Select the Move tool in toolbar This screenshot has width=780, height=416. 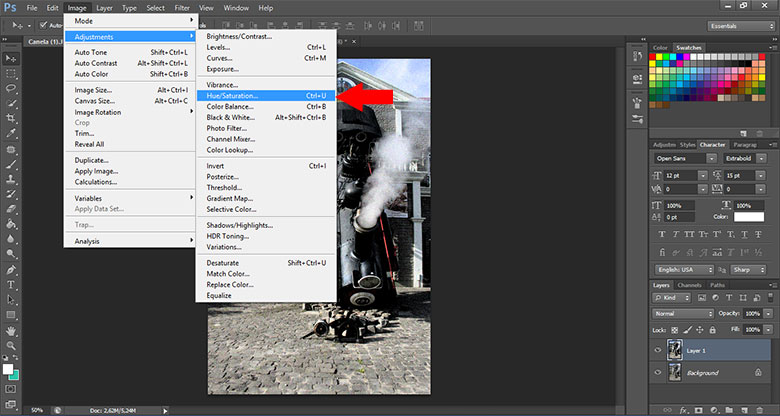(10, 59)
